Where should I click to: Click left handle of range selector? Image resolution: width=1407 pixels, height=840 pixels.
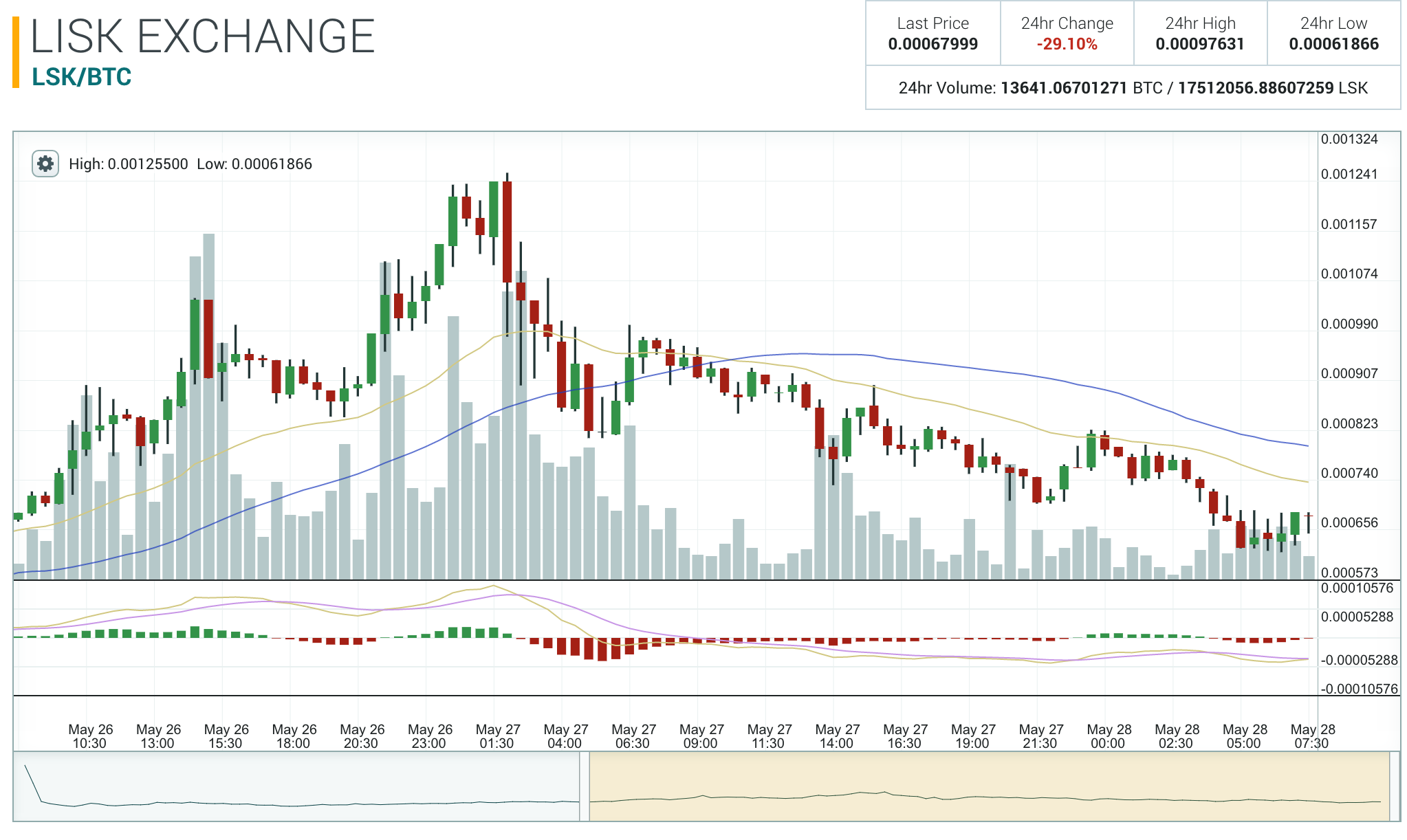585,786
